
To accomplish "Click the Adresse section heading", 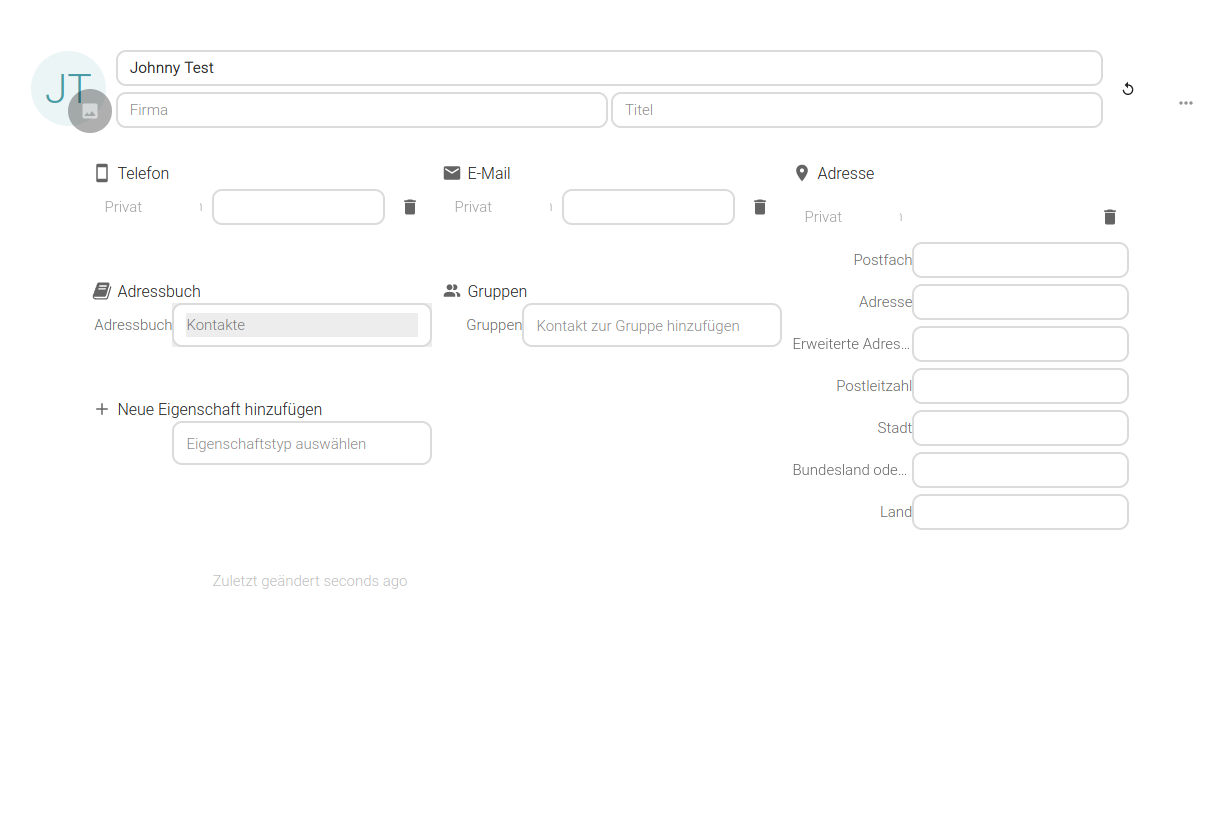I will point(846,173).
